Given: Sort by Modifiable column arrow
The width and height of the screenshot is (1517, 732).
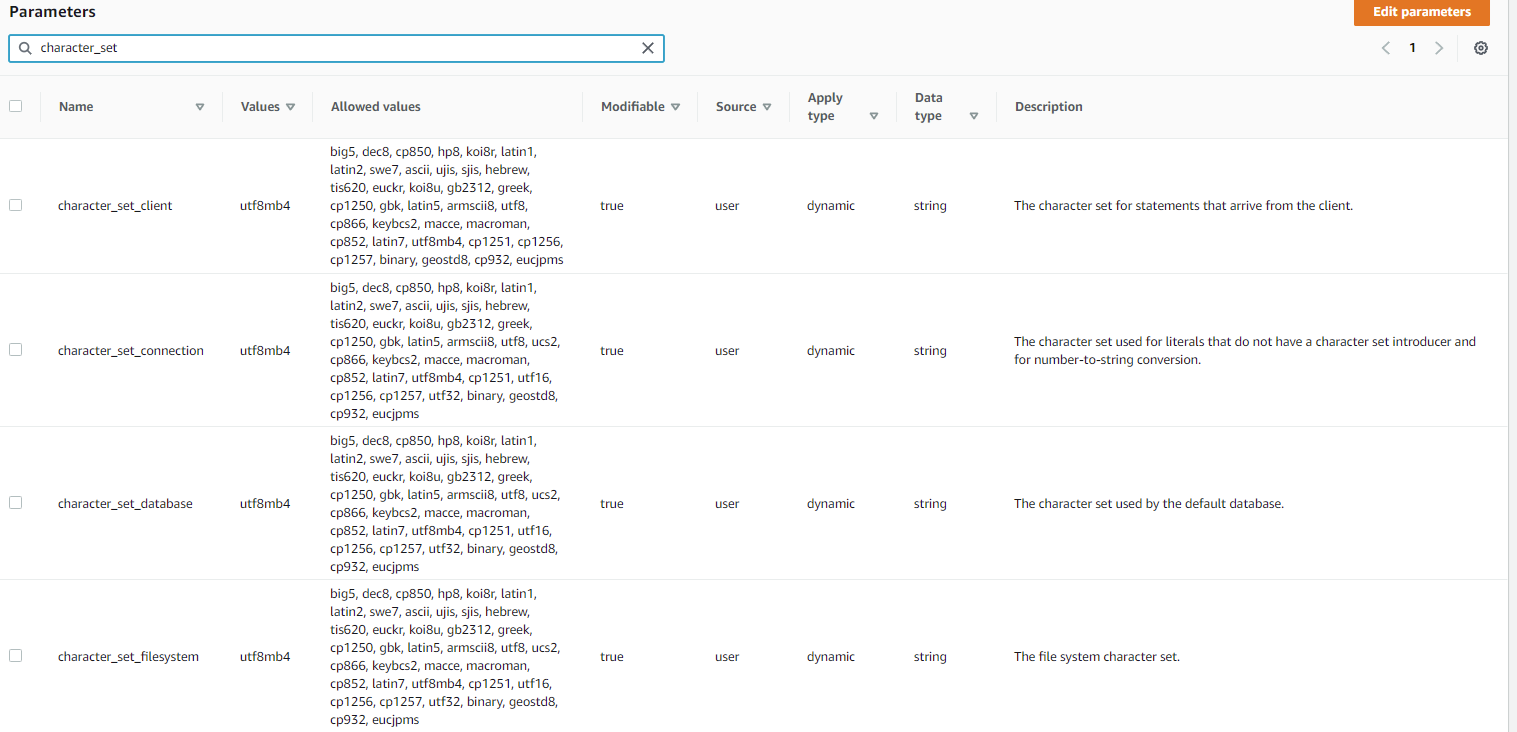Looking at the screenshot, I should click(675, 107).
